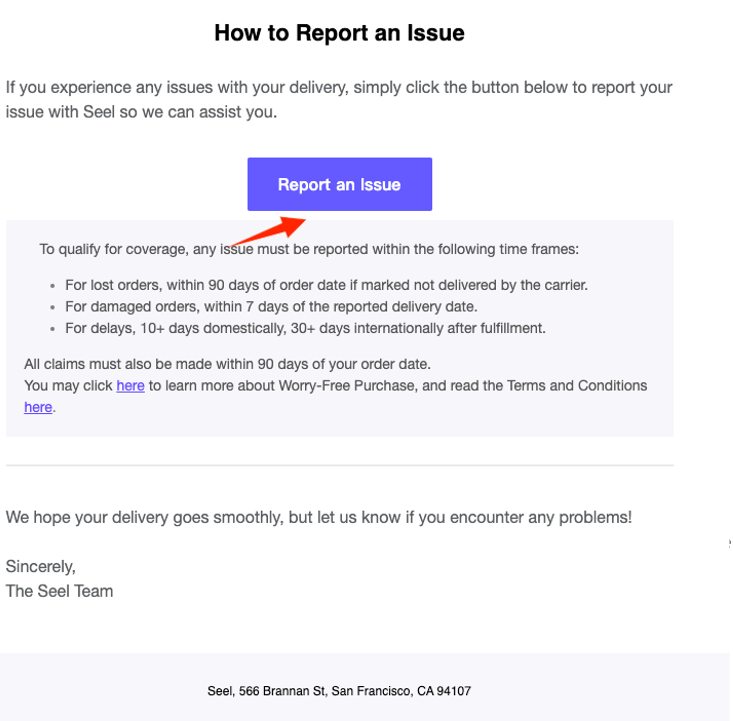The height and width of the screenshot is (721, 733).
Task: Click the 'We hope your delivery goes smoothly' text
Action: point(318,517)
